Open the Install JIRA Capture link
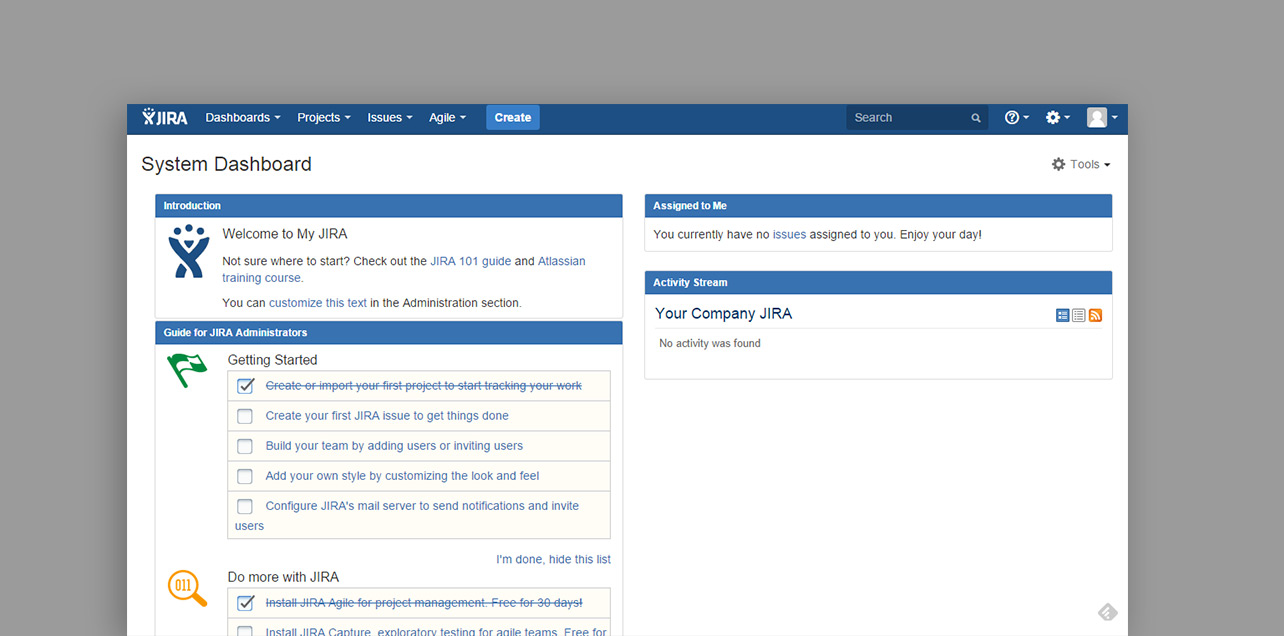The height and width of the screenshot is (636, 1284). tap(436, 632)
